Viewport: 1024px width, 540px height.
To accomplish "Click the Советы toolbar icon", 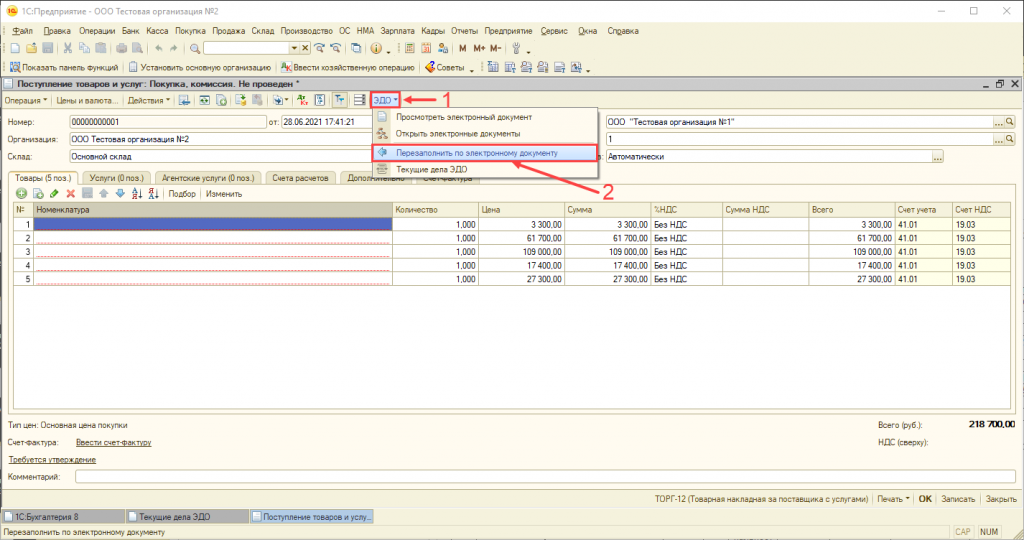I will (x=445, y=67).
